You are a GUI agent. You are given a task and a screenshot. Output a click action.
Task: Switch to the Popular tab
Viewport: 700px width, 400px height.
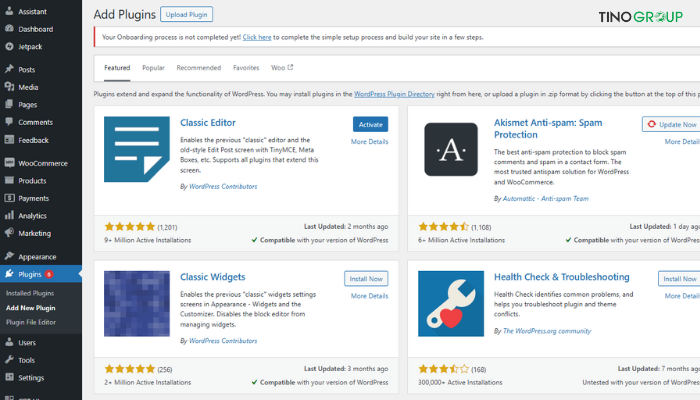(x=153, y=68)
